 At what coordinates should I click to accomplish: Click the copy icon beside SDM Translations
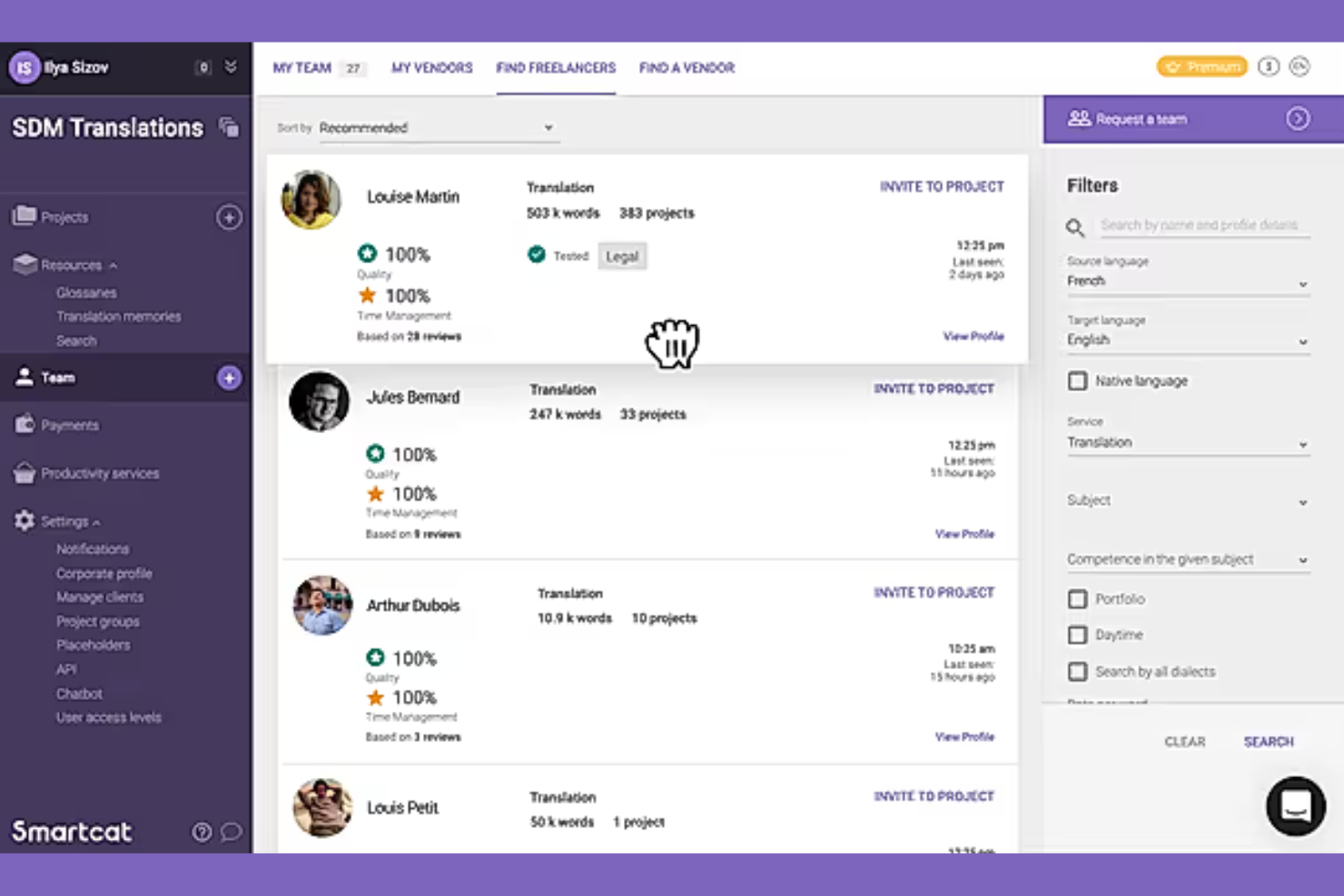click(x=230, y=128)
